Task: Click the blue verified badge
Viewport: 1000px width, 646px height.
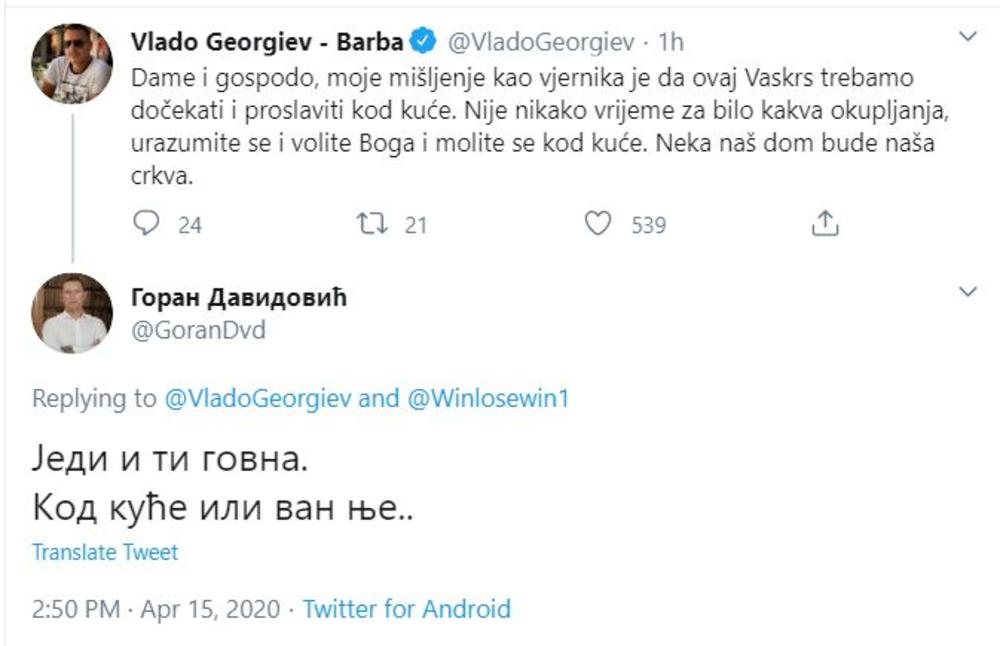Action: (423, 42)
